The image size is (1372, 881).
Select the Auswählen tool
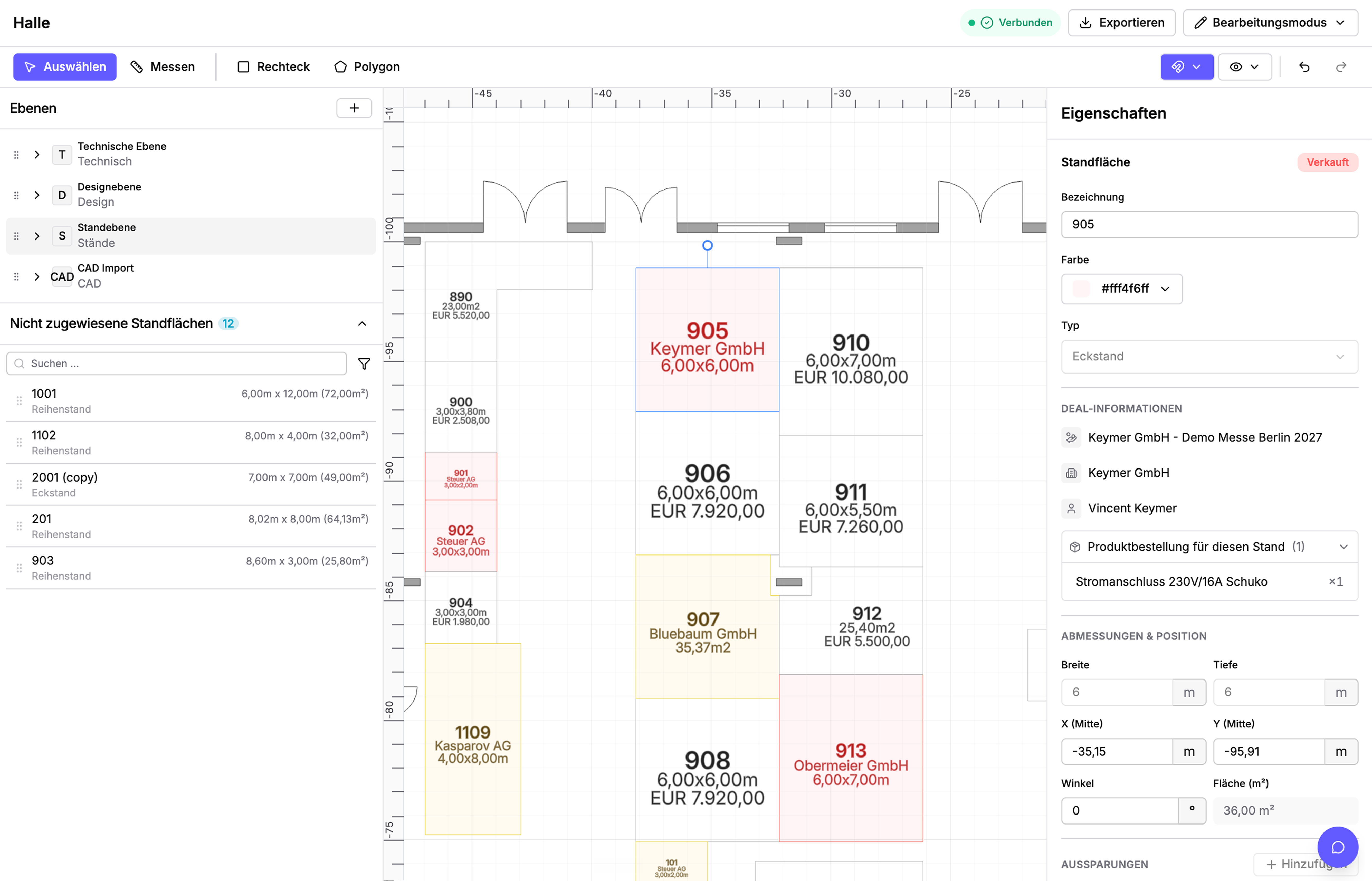[x=65, y=67]
